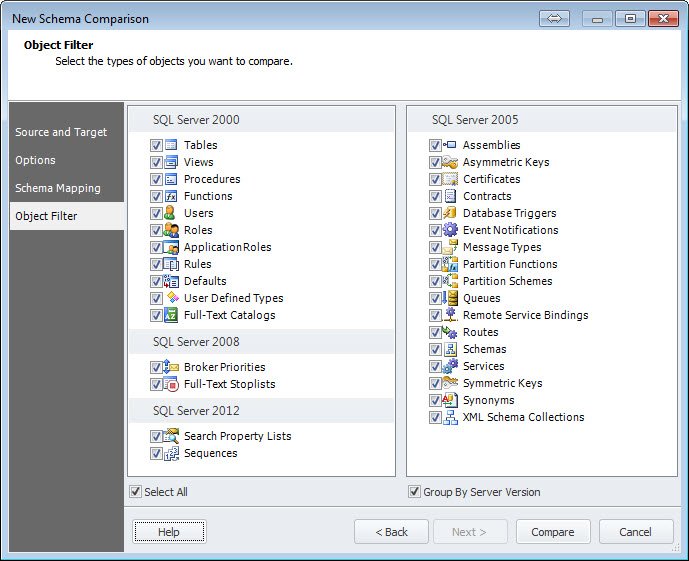Screen dimensions: 689x561
Task: Click the Event Notifications gear icon
Action: click(450, 230)
